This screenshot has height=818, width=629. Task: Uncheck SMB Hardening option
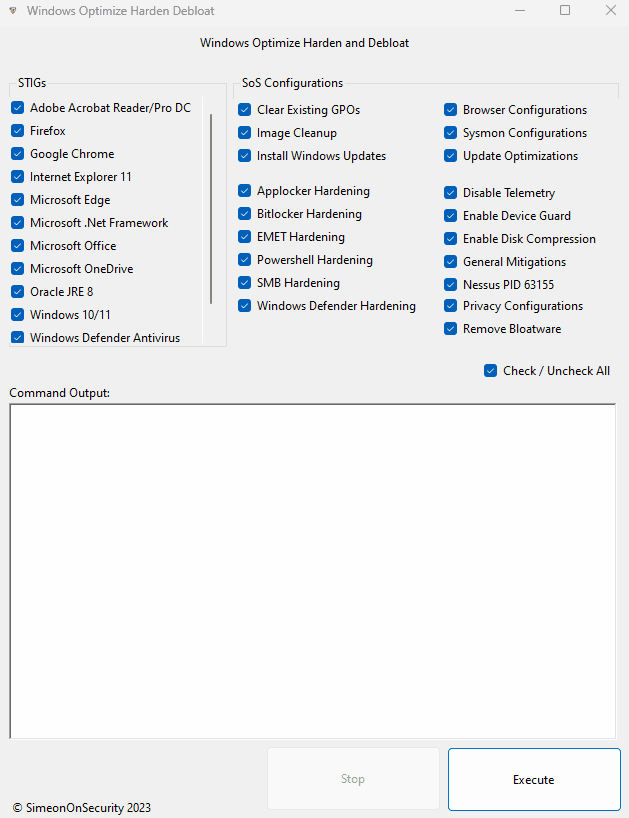point(245,283)
